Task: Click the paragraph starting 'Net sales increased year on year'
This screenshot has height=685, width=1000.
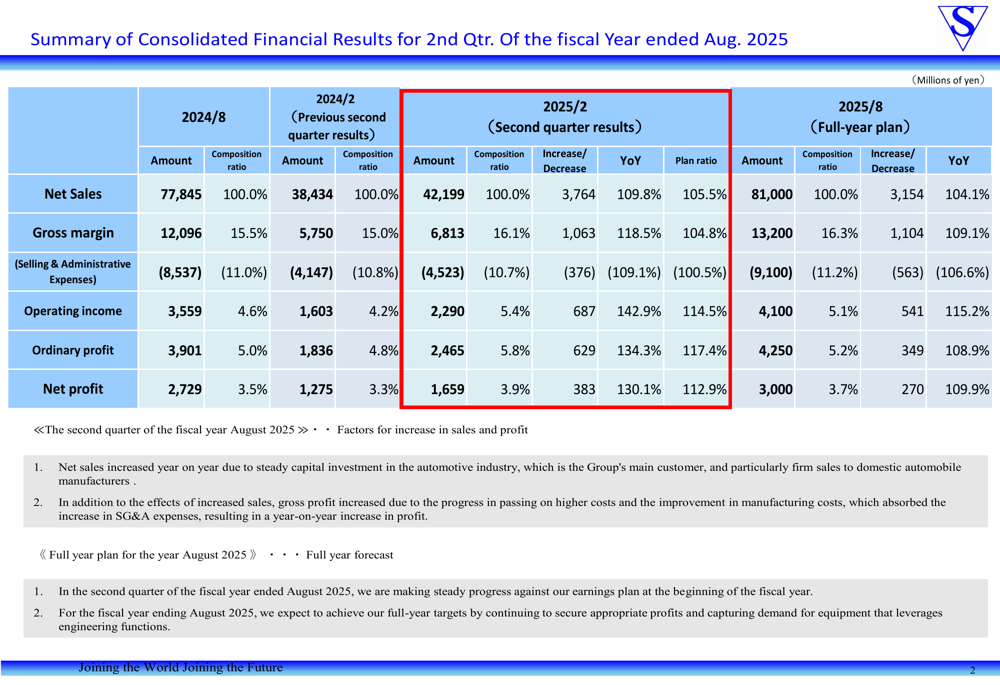Action: pyautogui.click(x=510, y=474)
